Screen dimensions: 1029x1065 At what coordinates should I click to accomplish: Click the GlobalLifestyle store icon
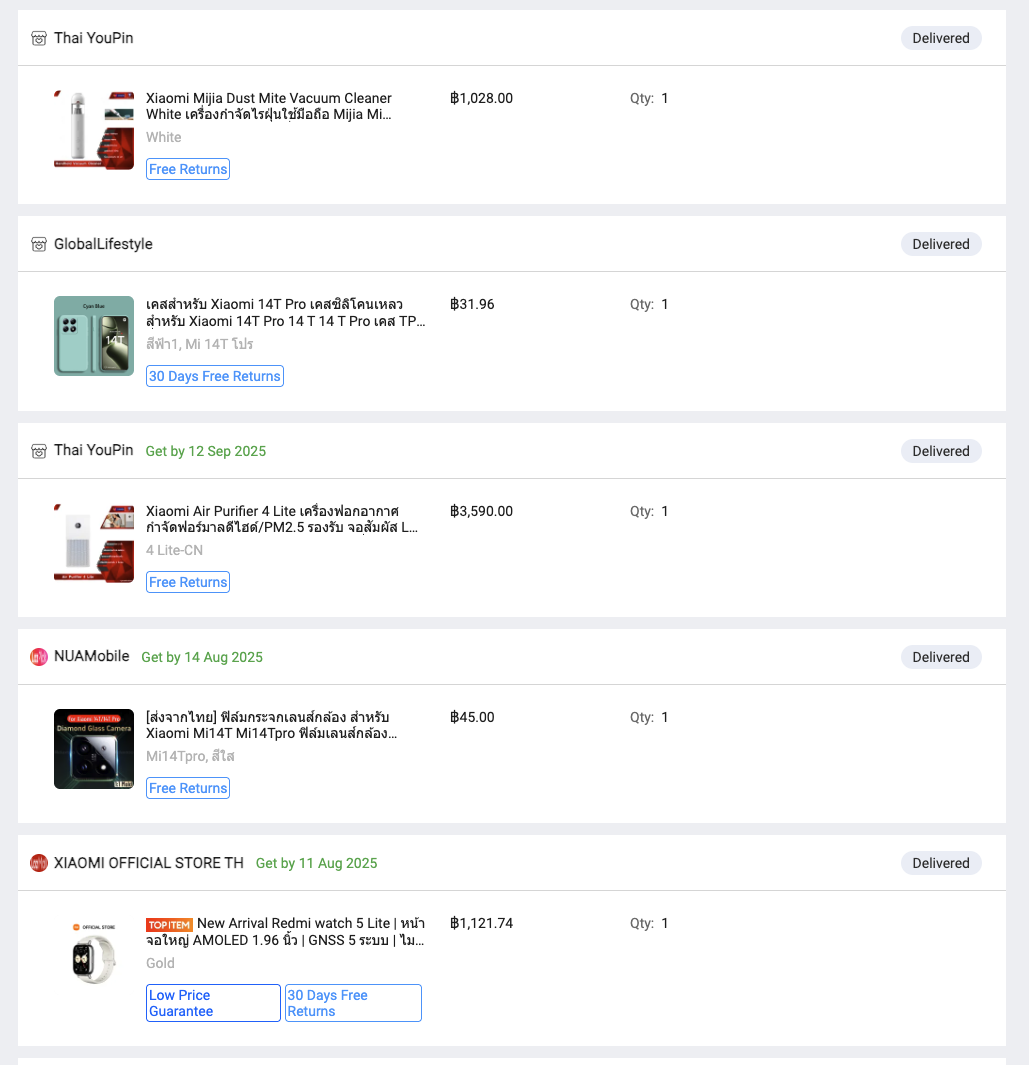pyautogui.click(x=39, y=245)
